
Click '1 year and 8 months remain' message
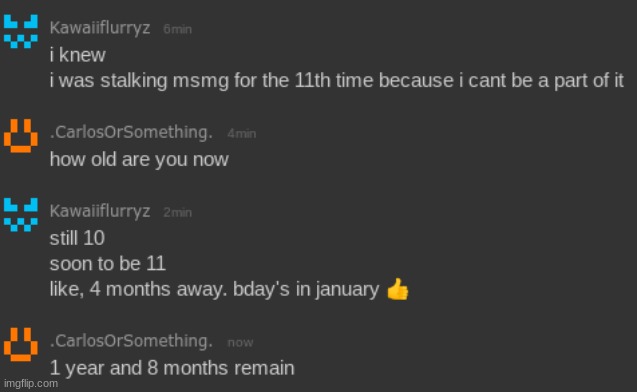pyautogui.click(x=172, y=368)
